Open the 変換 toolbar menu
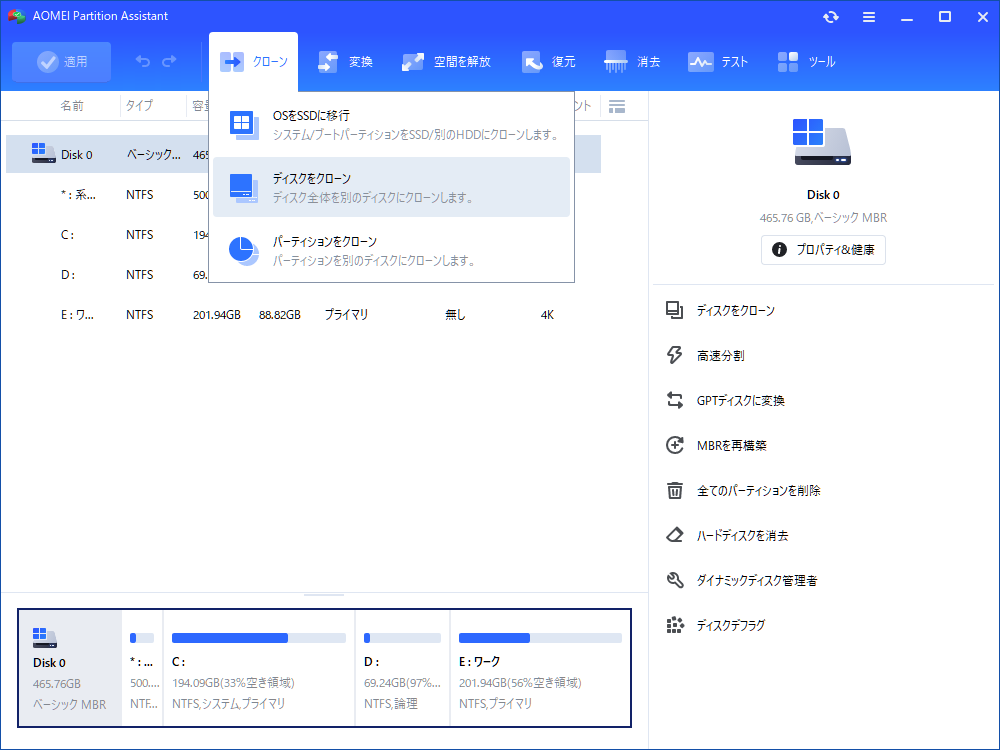Viewport: 1000px width, 750px height. pos(345,62)
